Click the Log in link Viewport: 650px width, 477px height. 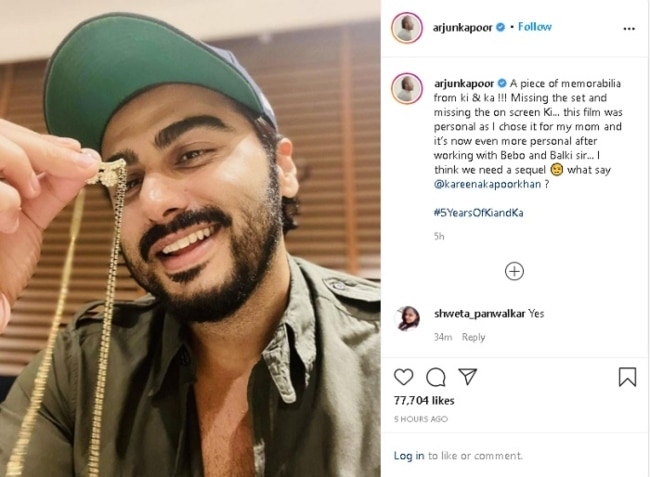tap(409, 456)
